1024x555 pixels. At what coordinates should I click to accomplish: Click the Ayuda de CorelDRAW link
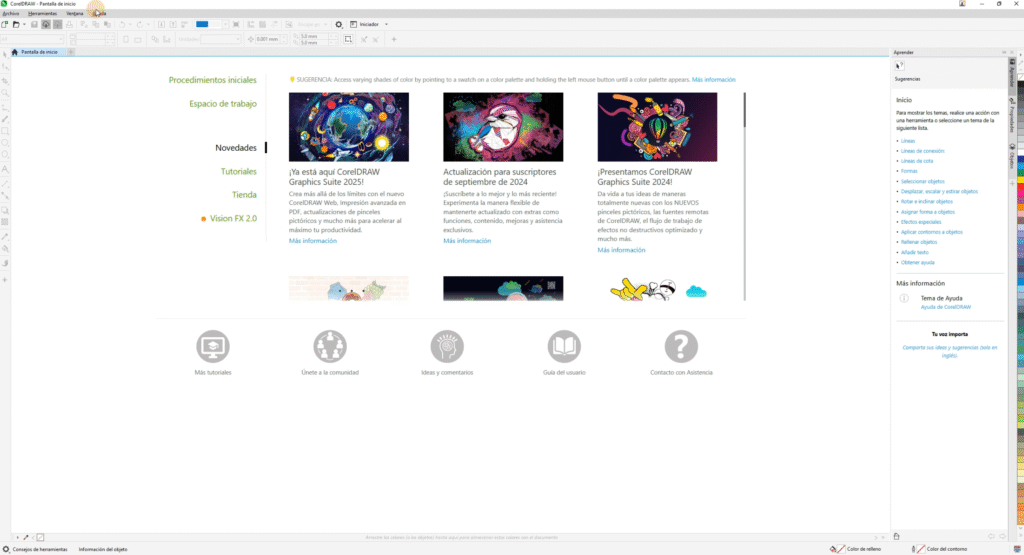pos(946,307)
